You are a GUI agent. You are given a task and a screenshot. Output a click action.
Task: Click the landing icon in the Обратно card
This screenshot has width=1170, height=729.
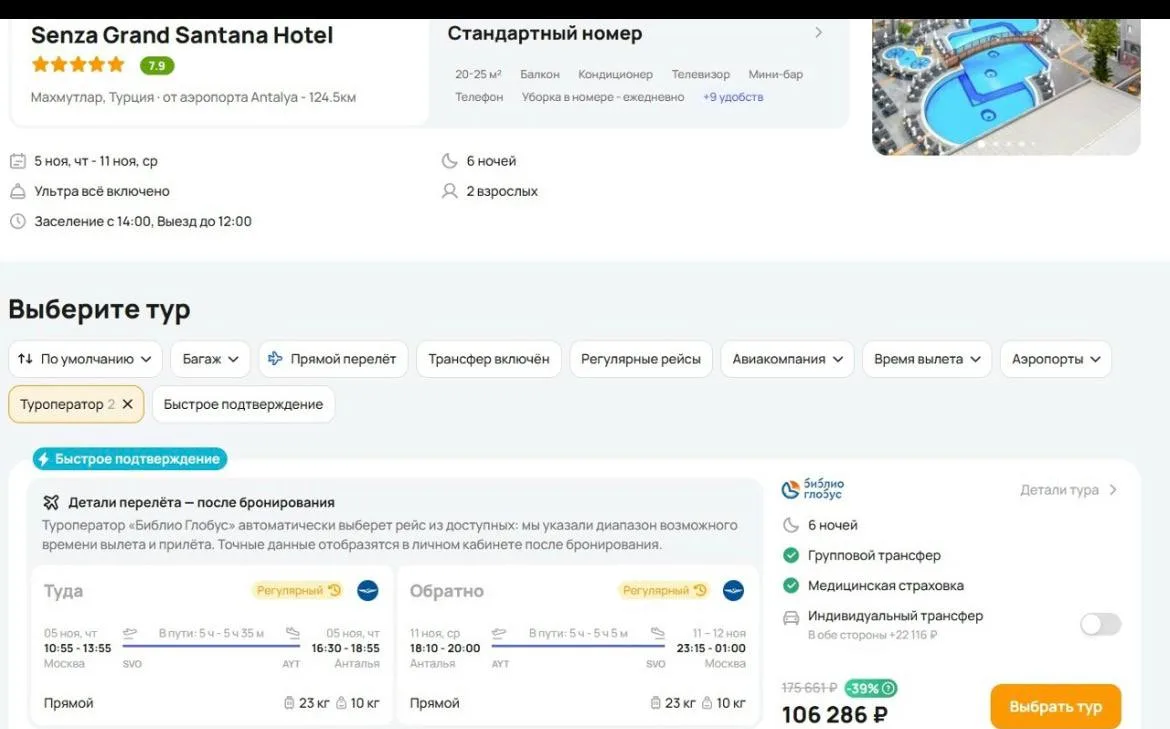[657, 633]
